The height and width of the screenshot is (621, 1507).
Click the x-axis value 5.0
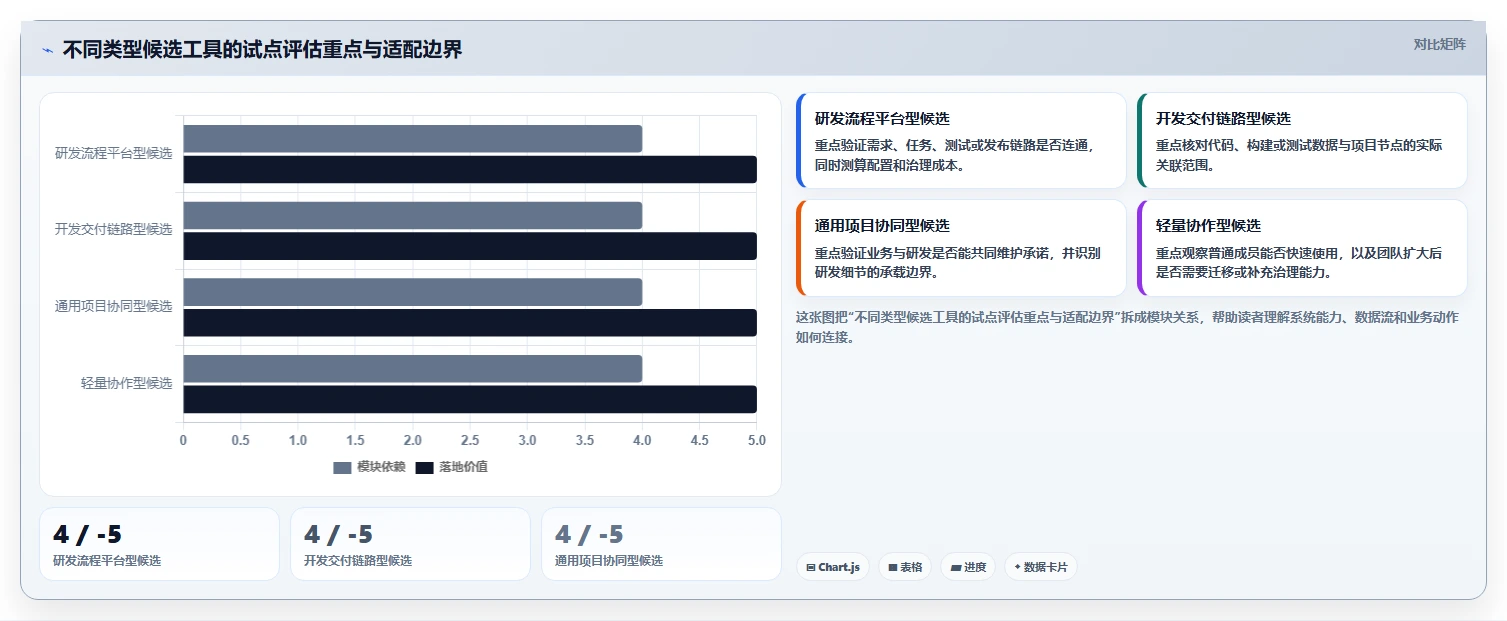coord(757,440)
